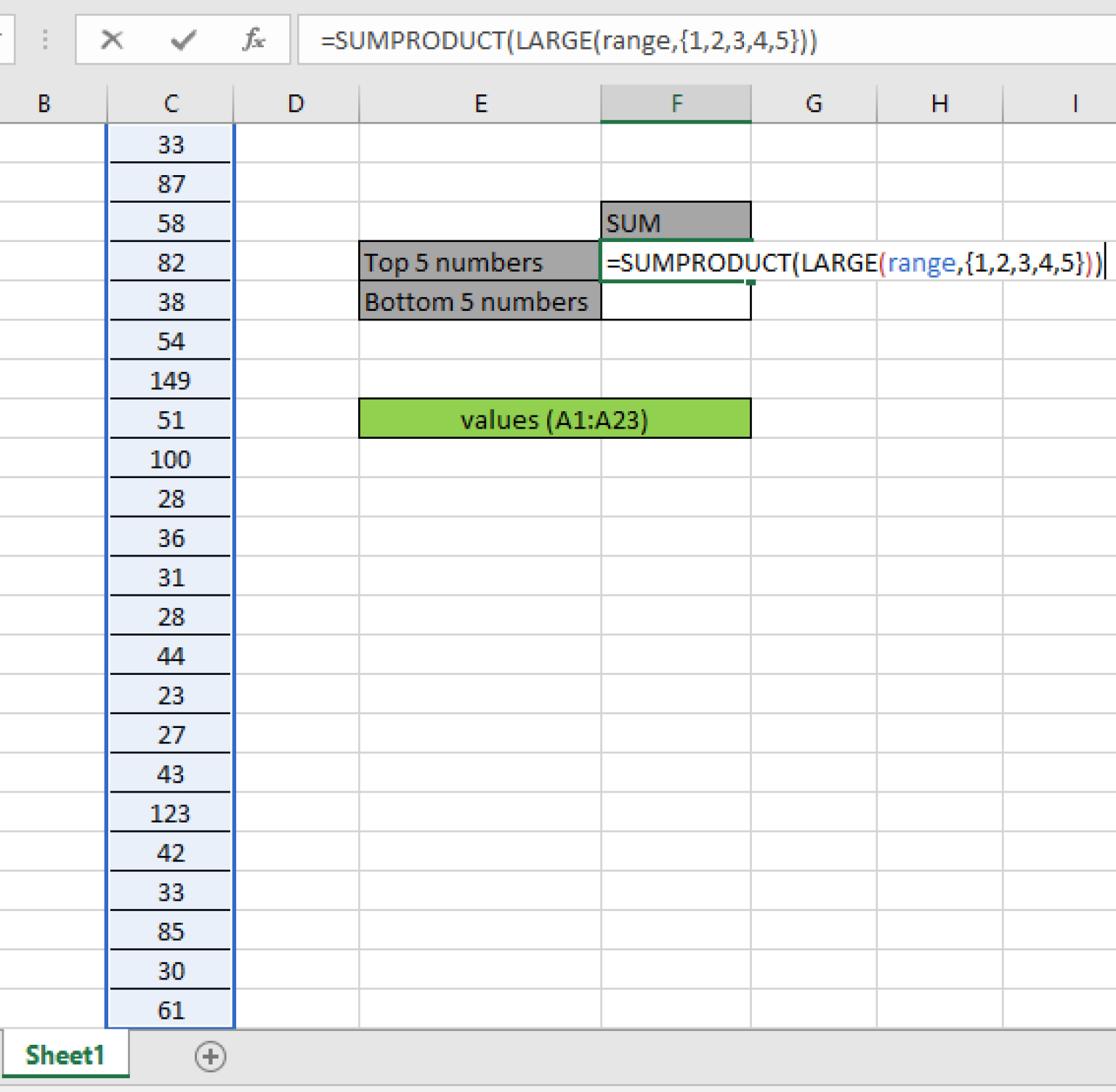Select the cell containing 123
The image size is (1116, 1092).
[x=170, y=813]
